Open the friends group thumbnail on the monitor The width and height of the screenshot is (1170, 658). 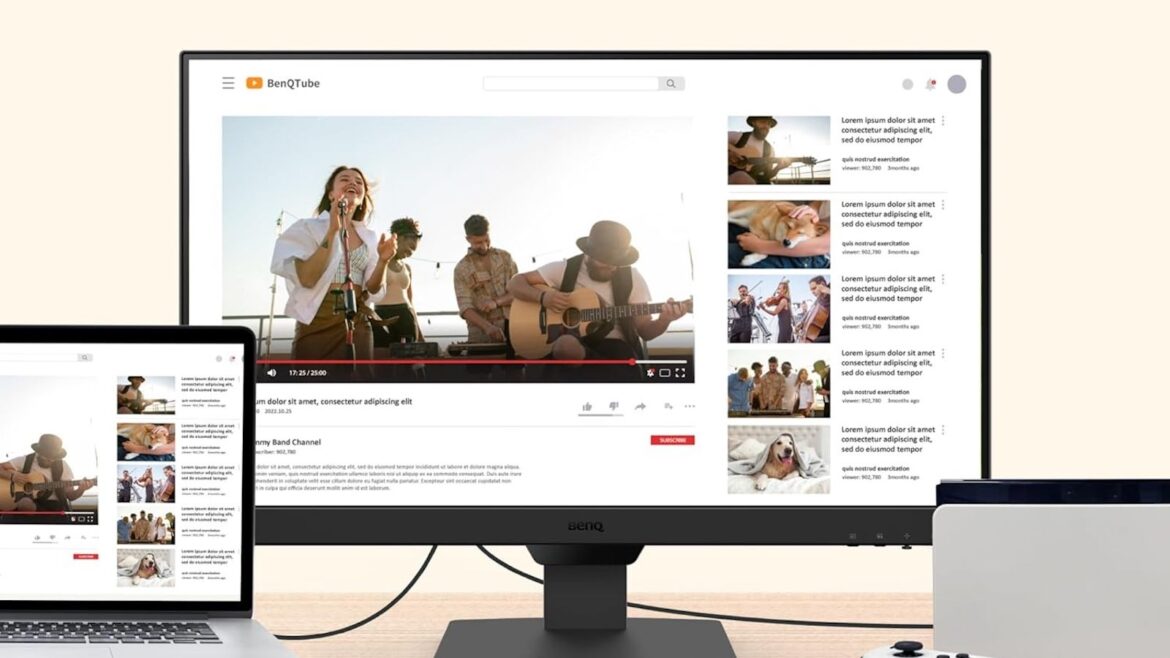[x=779, y=383]
